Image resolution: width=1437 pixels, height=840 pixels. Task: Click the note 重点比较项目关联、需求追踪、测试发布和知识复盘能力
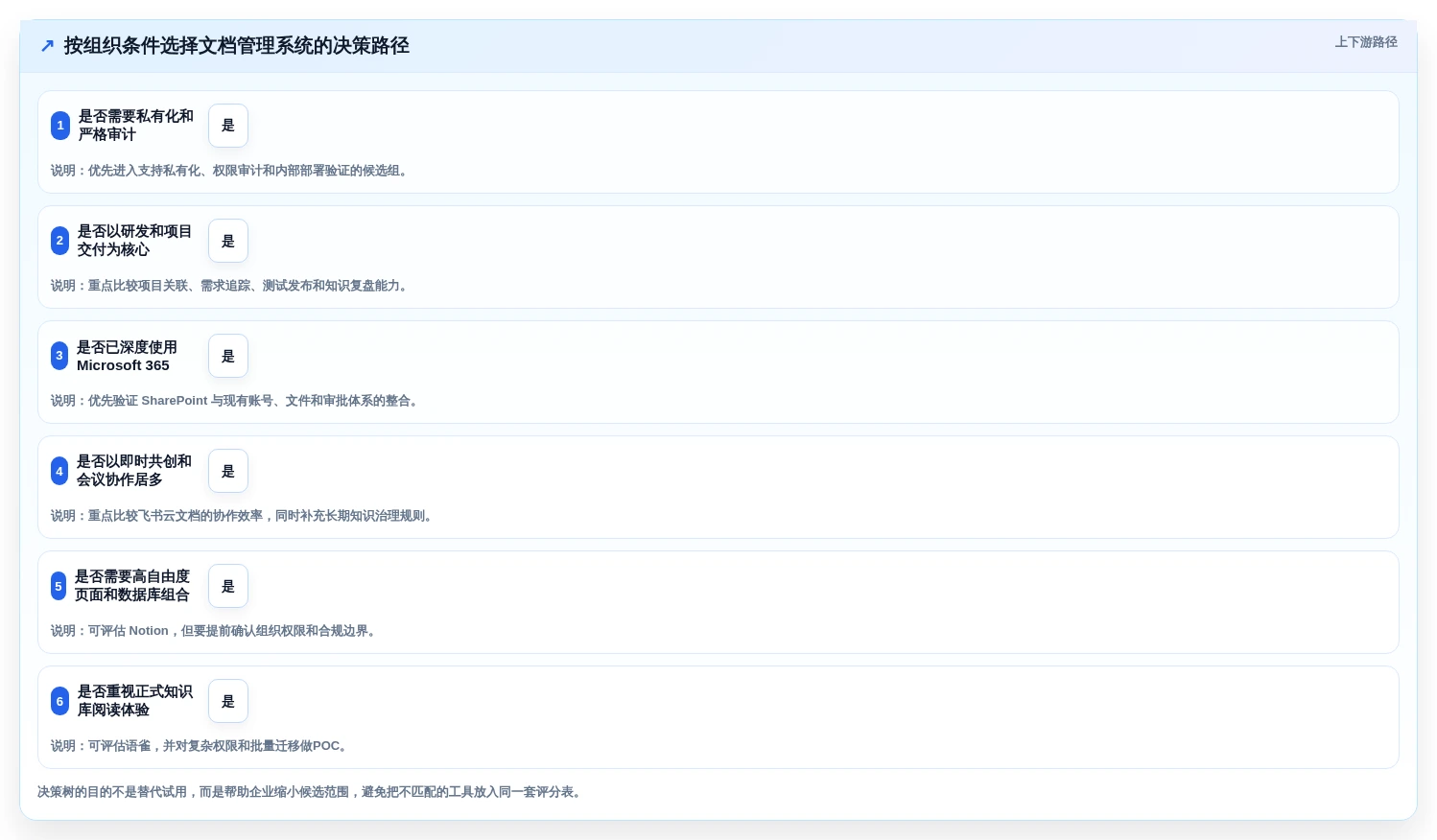pyautogui.click(x=231, y=286)
